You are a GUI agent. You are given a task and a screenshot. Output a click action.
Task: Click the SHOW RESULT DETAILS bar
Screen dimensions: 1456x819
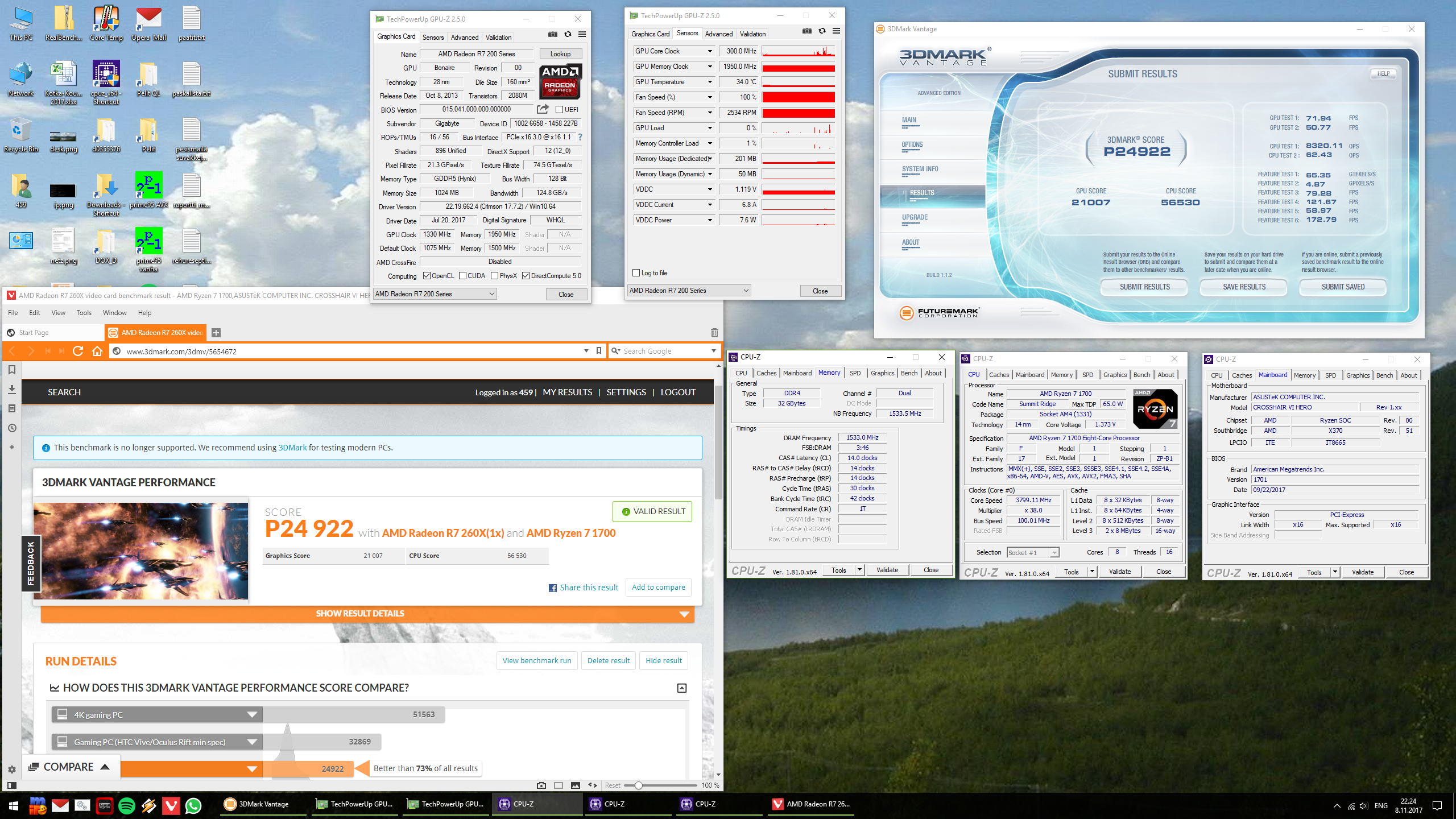367,614
